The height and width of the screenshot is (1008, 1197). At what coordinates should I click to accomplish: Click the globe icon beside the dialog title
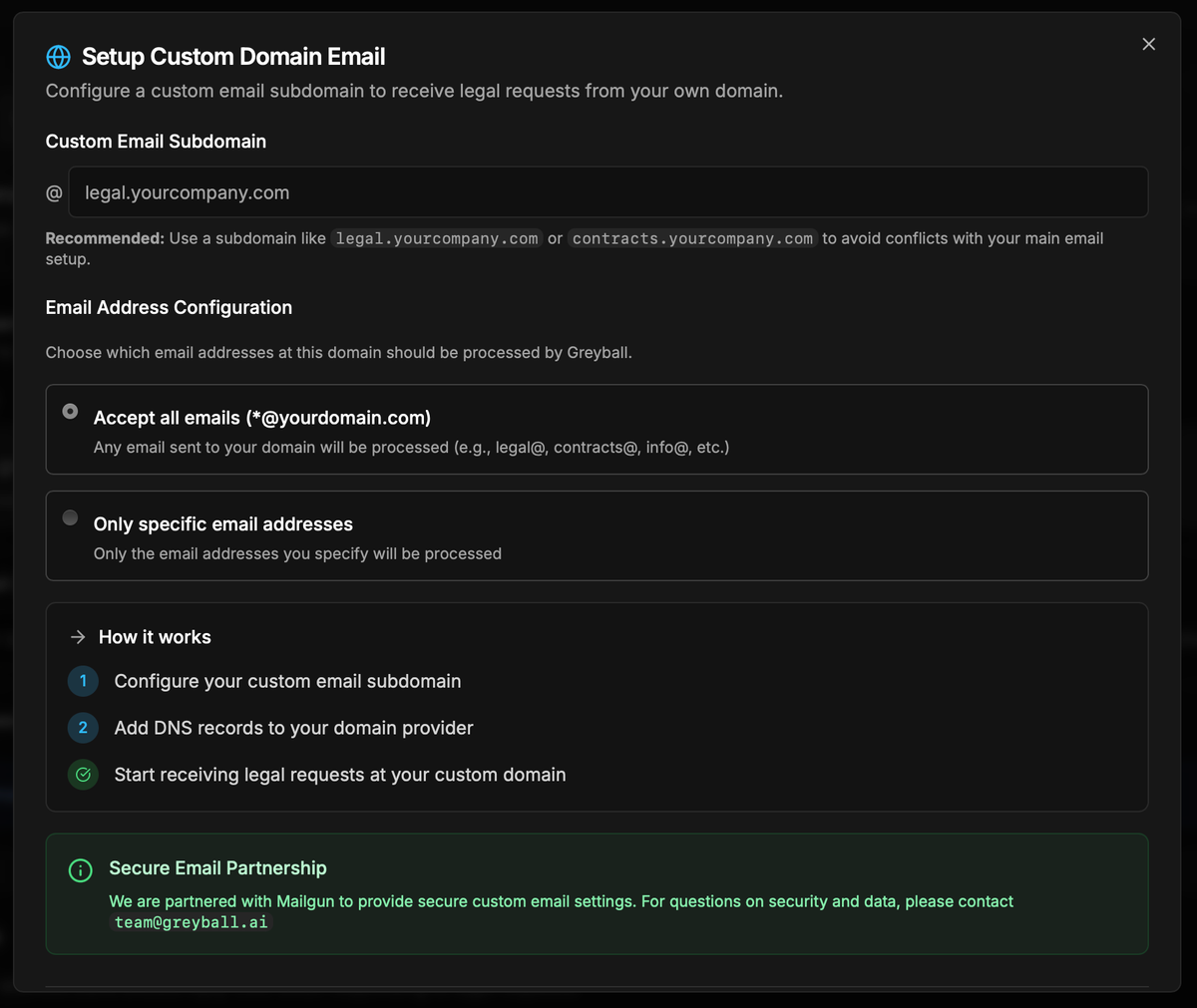click(59, 57)
